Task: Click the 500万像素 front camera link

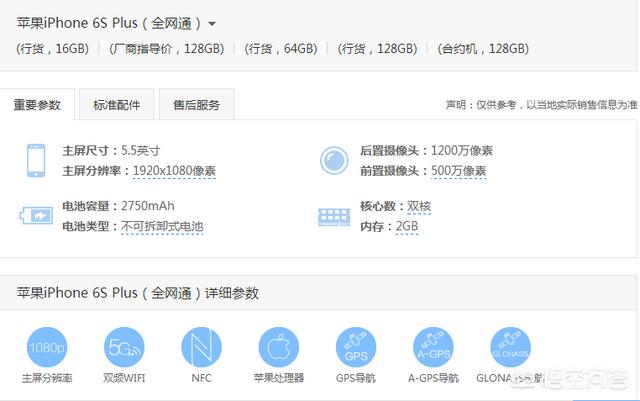Action: point(458,171)
